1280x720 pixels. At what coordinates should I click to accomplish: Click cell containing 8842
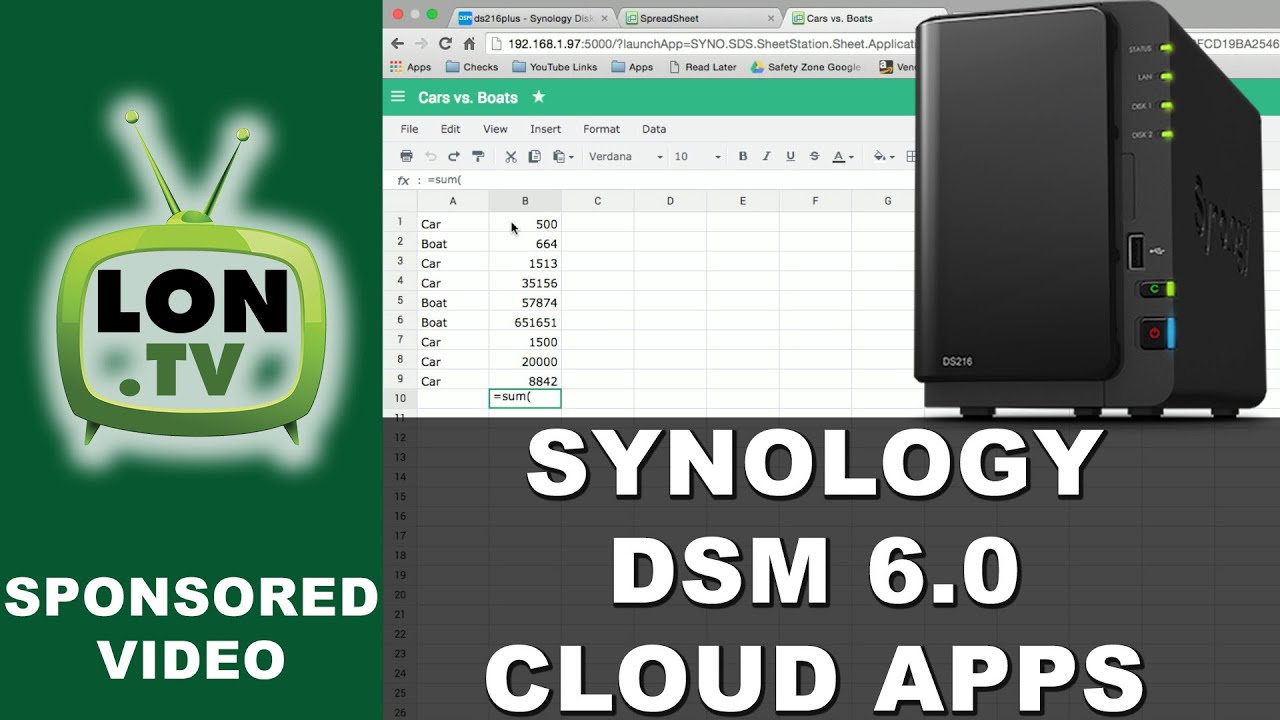point(525,381)
